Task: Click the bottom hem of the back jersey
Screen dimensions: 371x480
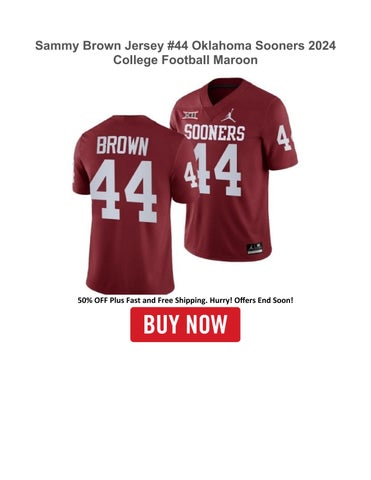Action: tap(130, 289)
